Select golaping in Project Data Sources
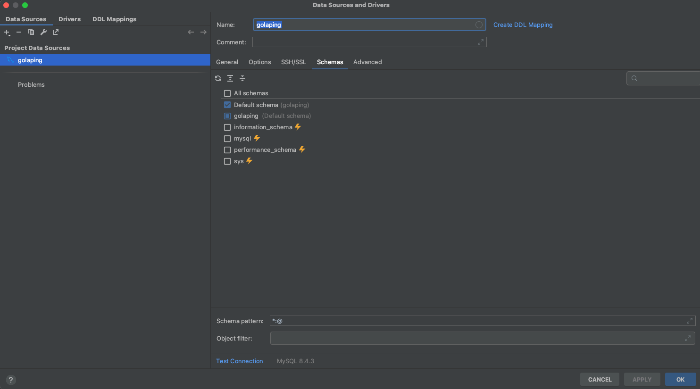This screenshot has height=389, width=700. pos(105,60)
